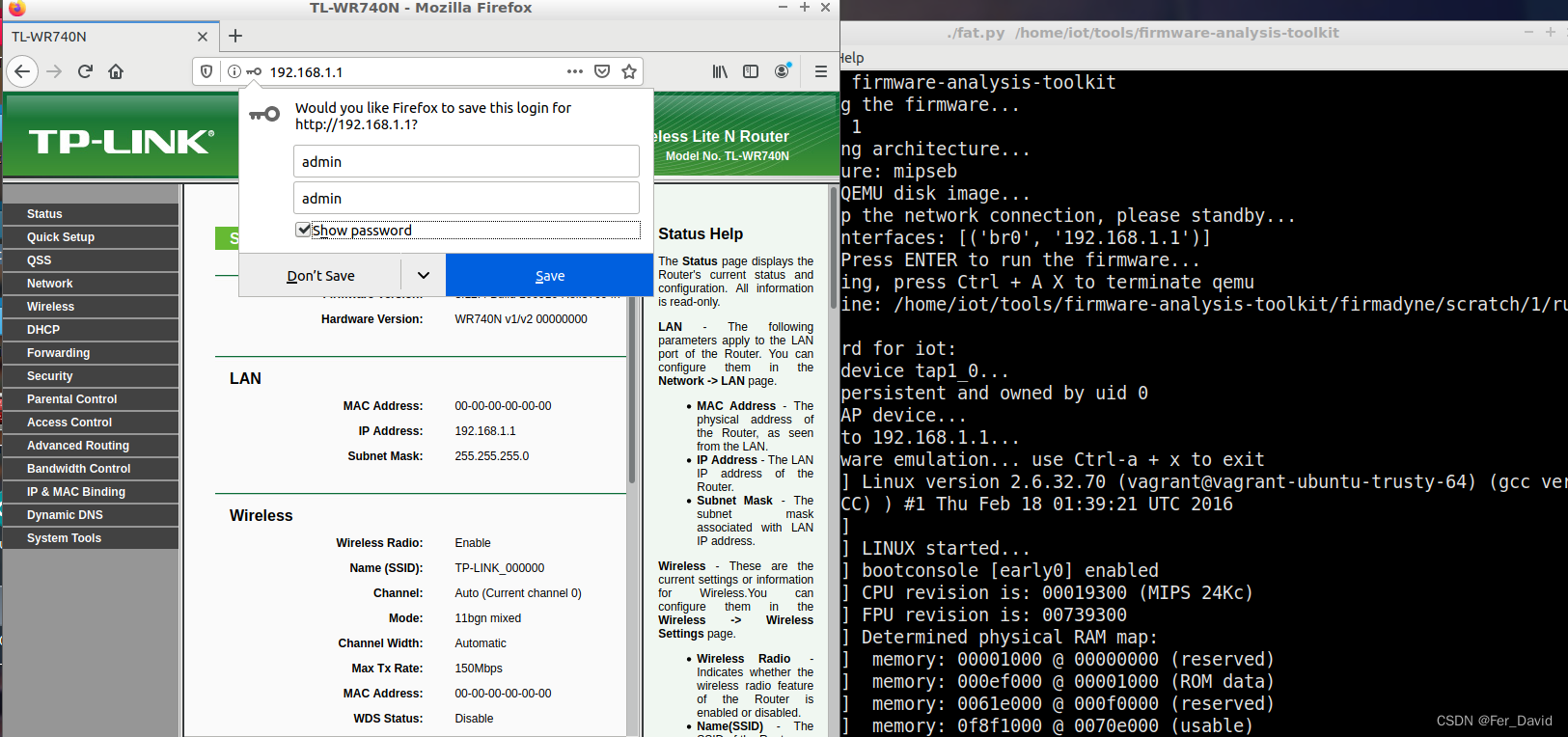This screenshot has width=1568, height=737.
Task: Open Quick Setup in router sidebar
Action: (x=90, y=237)
